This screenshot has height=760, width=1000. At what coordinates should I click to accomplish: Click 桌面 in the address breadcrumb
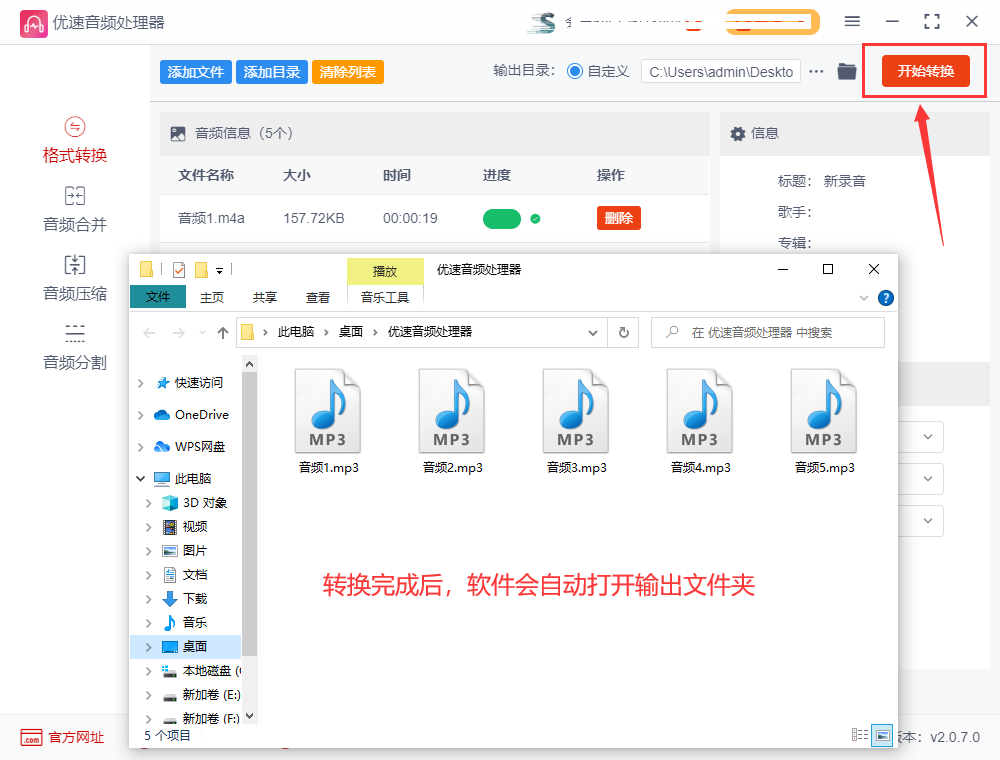pyautogui.click(x=350, y=332)
